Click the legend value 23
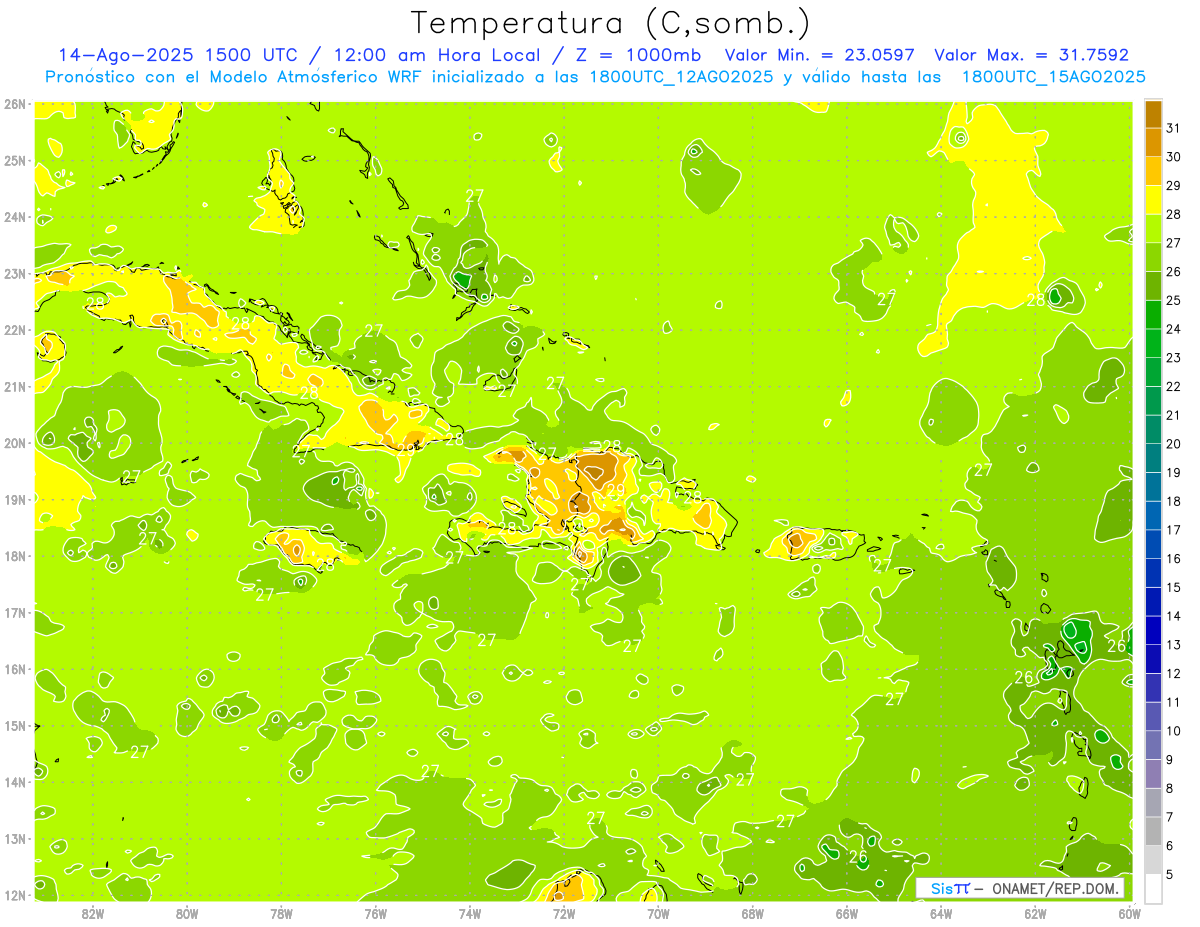Screen dimensions: 1200x927 tap(1173, 358)
